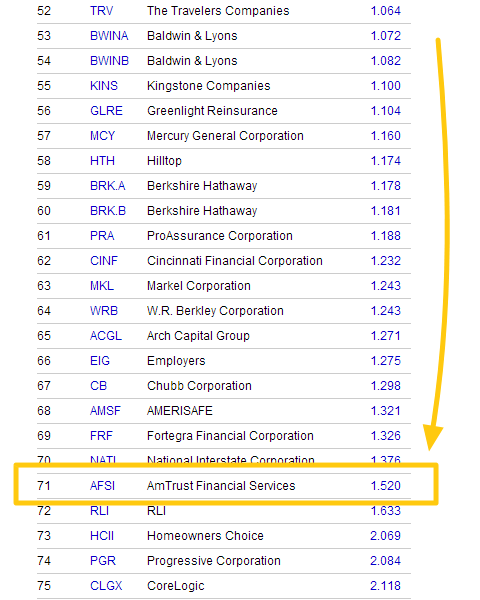Open the PRA ProAssurance ticker
Image resolution: width=480 pixels, height=600 pixels.
tap(102, 236)
